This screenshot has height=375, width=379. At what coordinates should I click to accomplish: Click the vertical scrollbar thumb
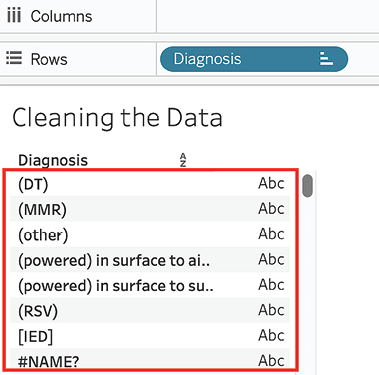(307, 186)
